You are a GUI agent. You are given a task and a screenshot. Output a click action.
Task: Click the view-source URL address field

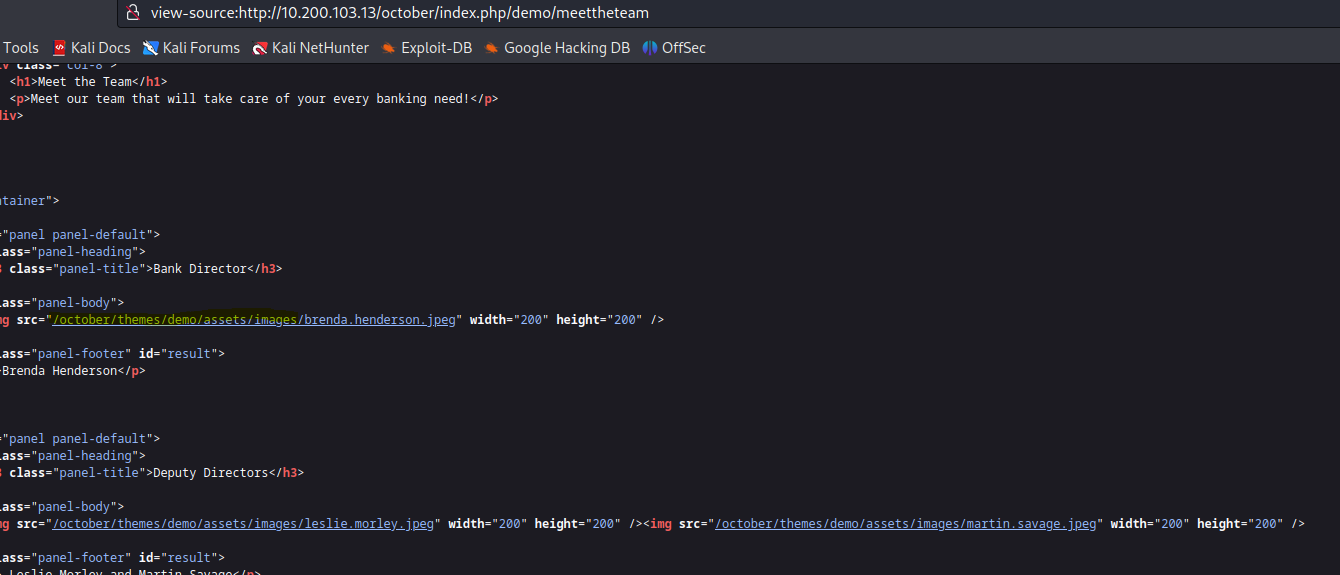(400, 13)
